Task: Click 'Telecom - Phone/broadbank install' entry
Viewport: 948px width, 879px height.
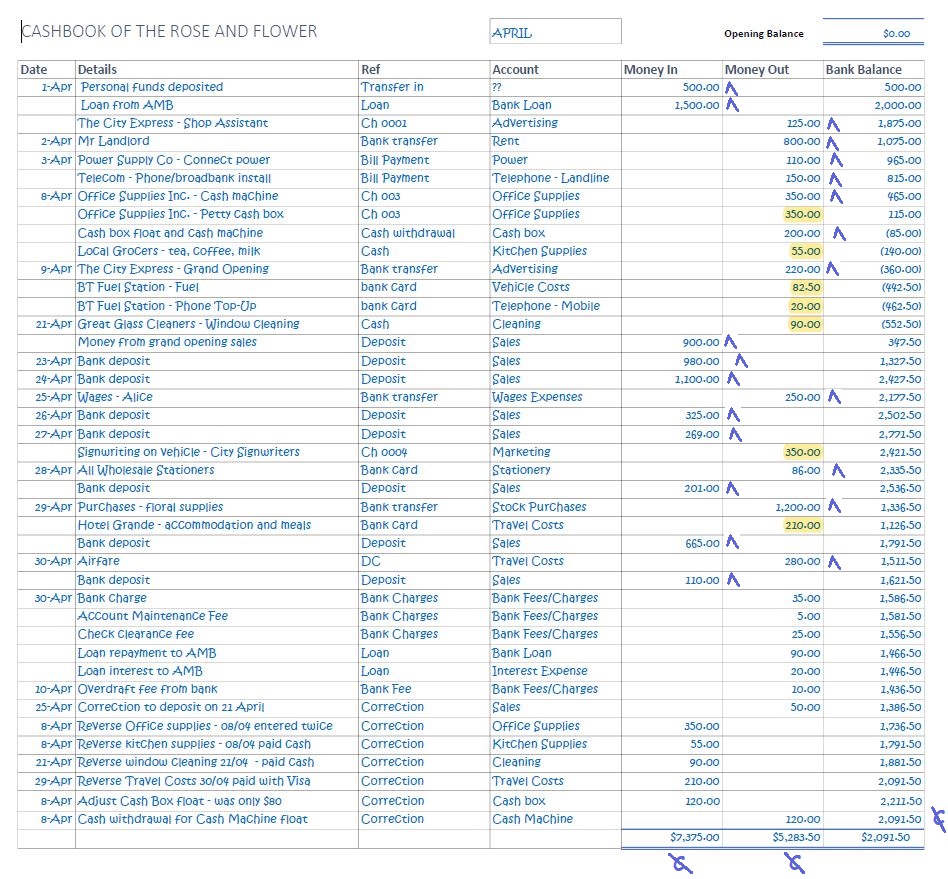Action: point(174,178)
